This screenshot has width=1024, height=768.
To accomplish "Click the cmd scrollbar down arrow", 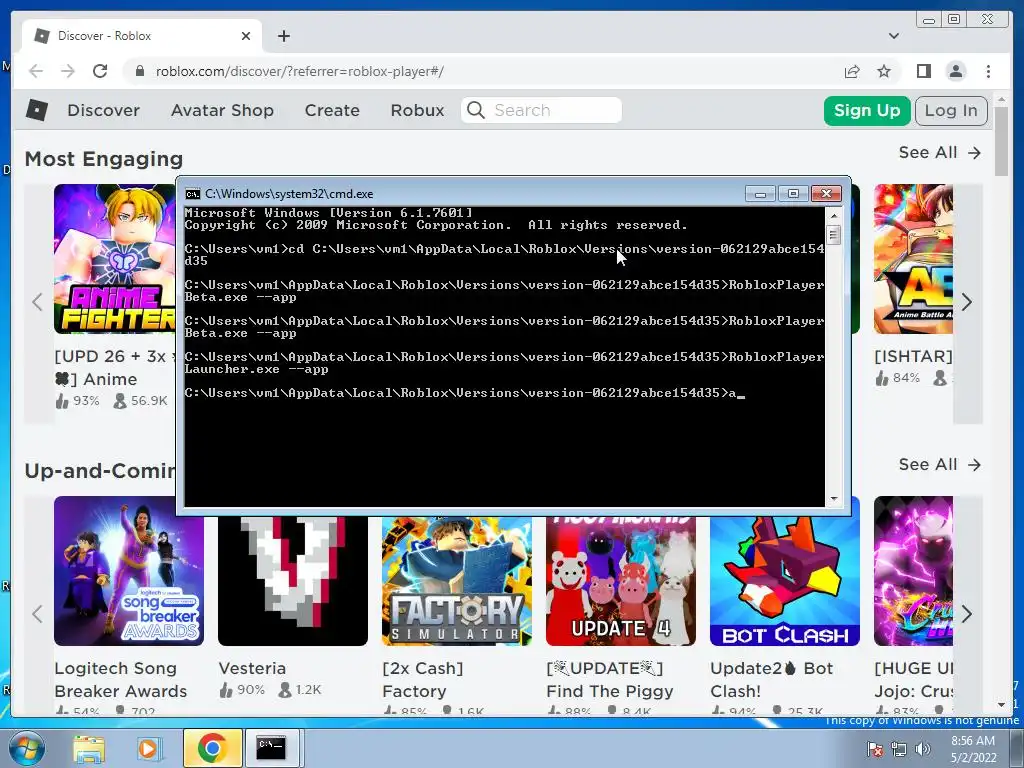I will 833,499.
